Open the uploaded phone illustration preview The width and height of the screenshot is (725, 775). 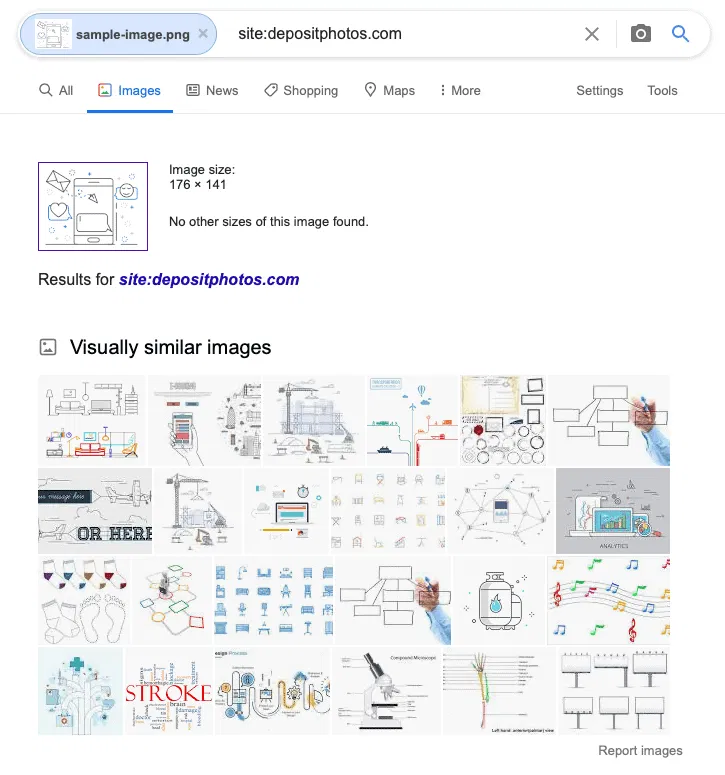pyautogui.click(x=93, y=207)
